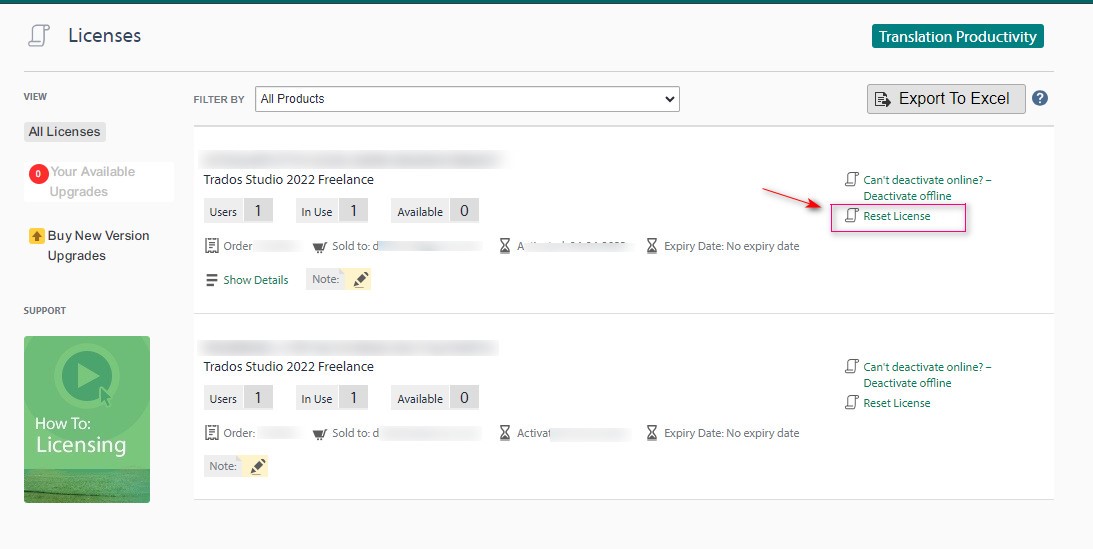
Task: Click first license Expiry Date text
Action: [731, 246]
